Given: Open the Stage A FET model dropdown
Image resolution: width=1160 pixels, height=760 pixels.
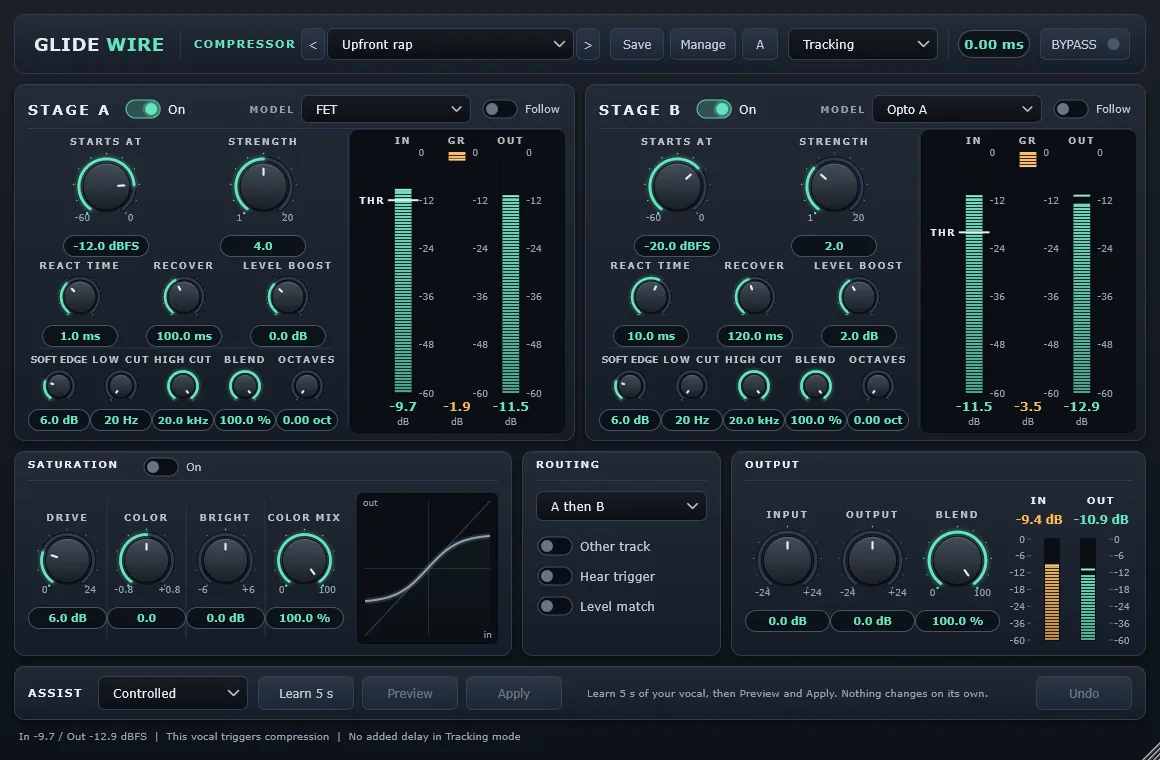Looking at the screenshot, I should click(385, 110).
